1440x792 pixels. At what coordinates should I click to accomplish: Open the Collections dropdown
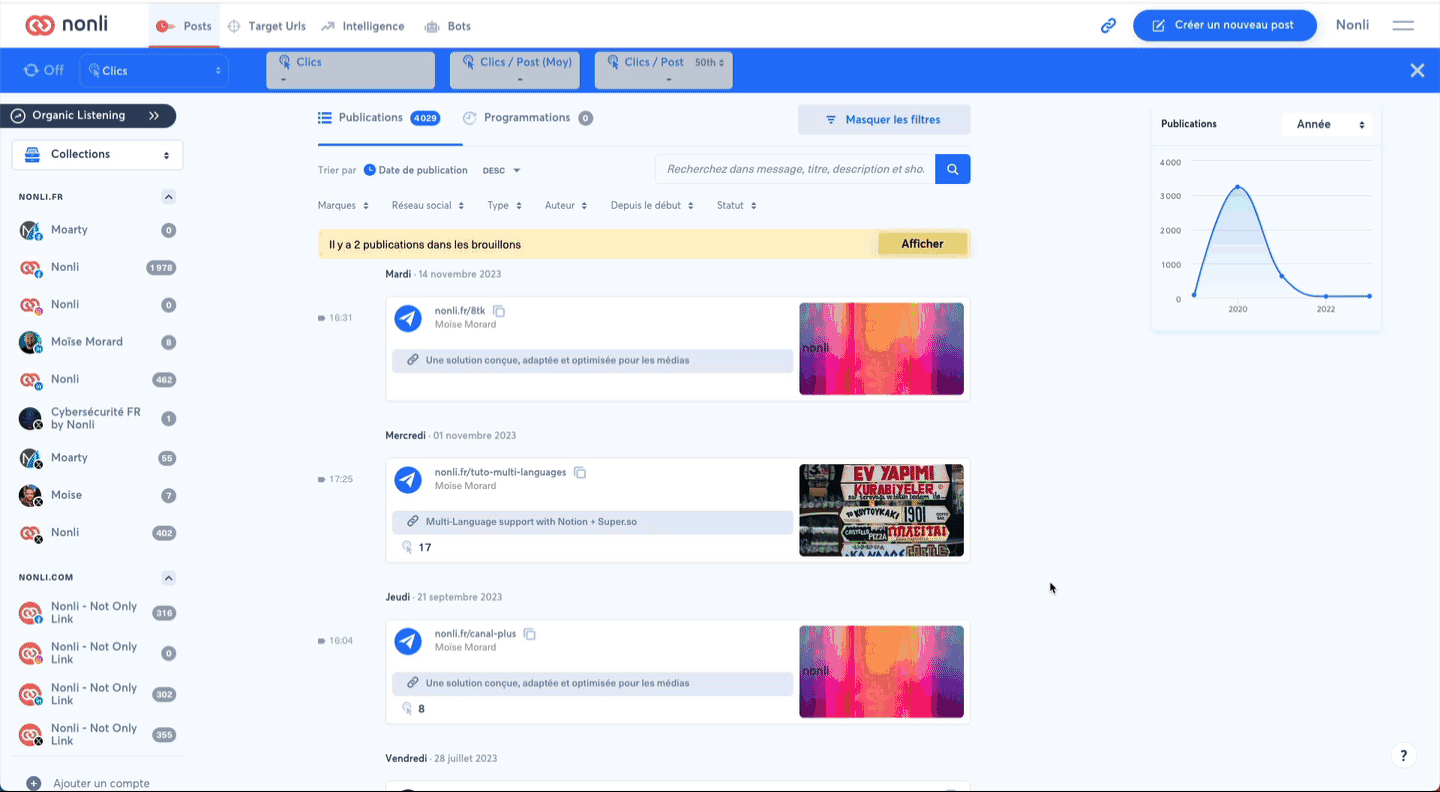tap(97, 155)
